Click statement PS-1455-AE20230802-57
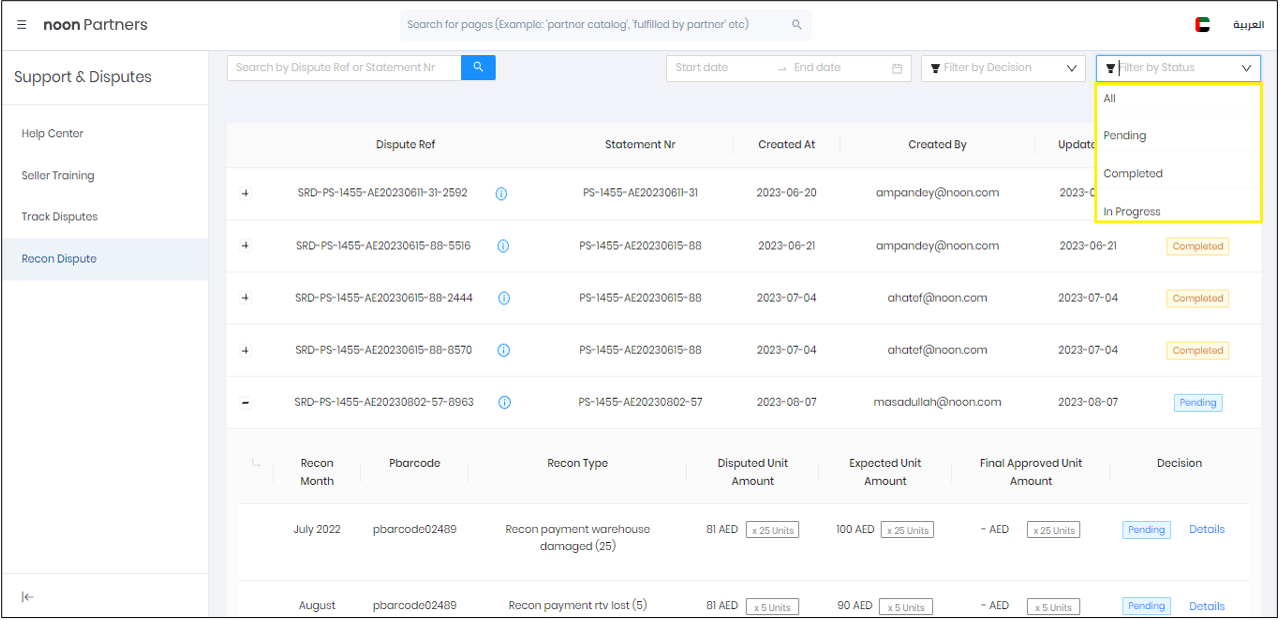1280x620 pixels. (x=640, y=402)
